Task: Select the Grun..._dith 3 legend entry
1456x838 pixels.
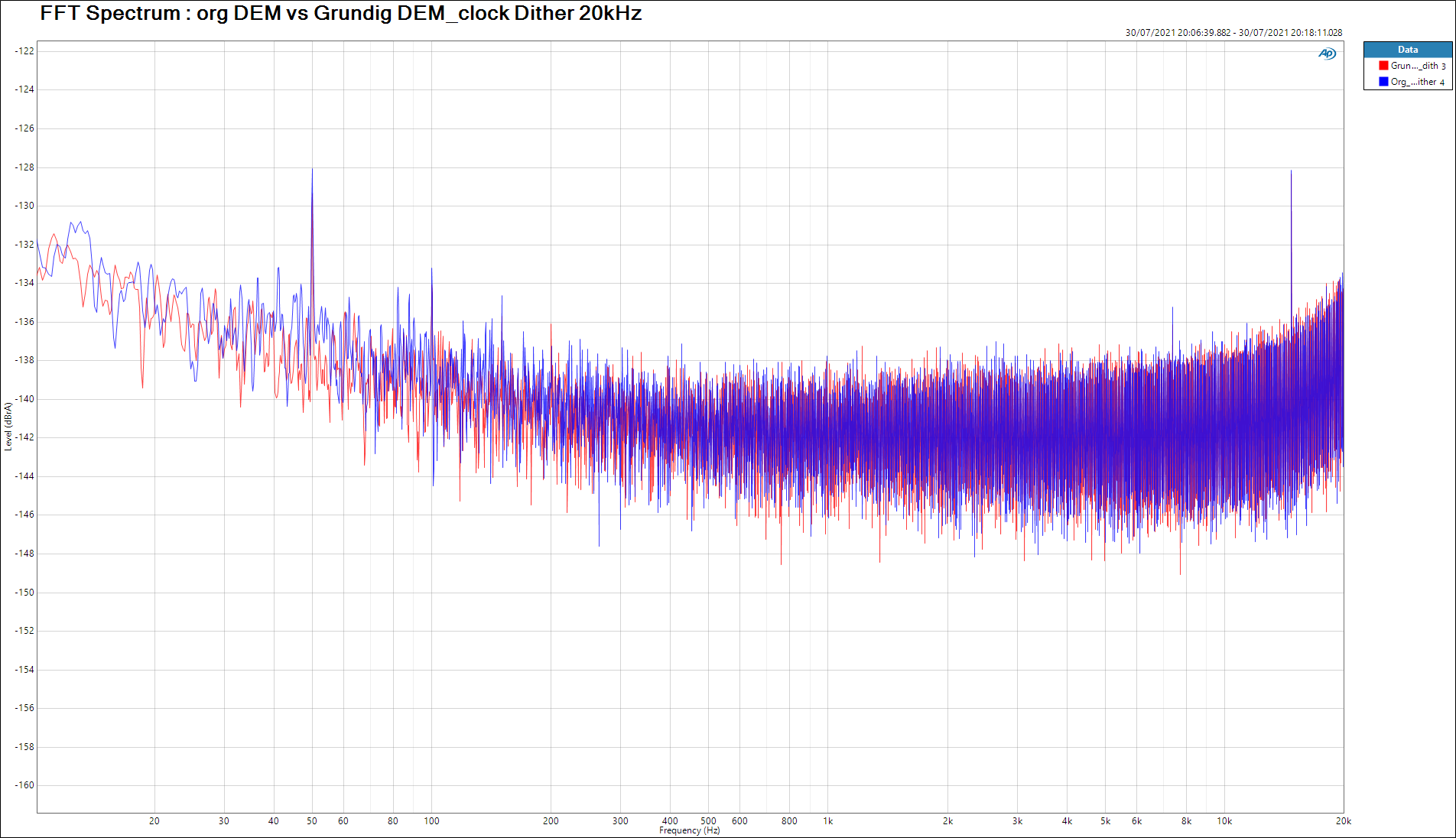Action: coord(1417,66)
